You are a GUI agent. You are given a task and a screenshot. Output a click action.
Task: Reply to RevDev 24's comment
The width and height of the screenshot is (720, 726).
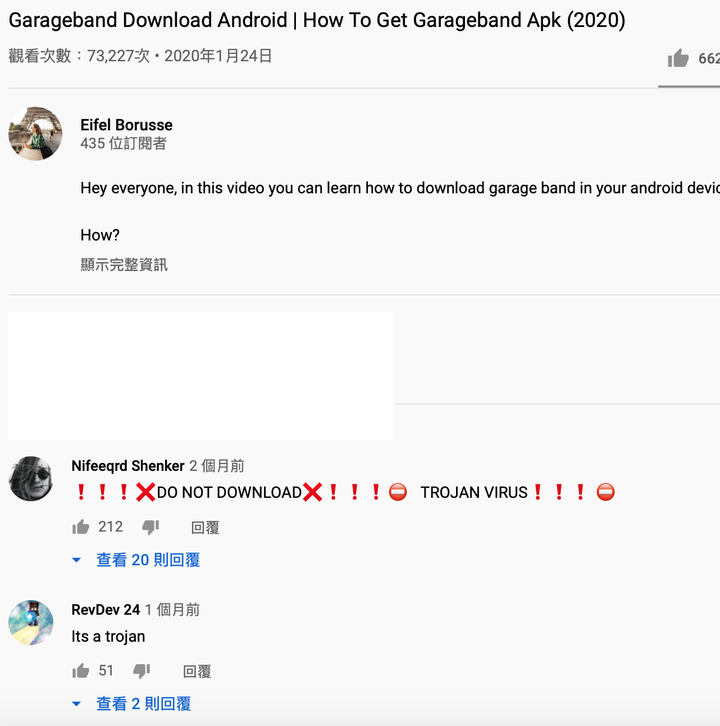click(x=197, y=671)
